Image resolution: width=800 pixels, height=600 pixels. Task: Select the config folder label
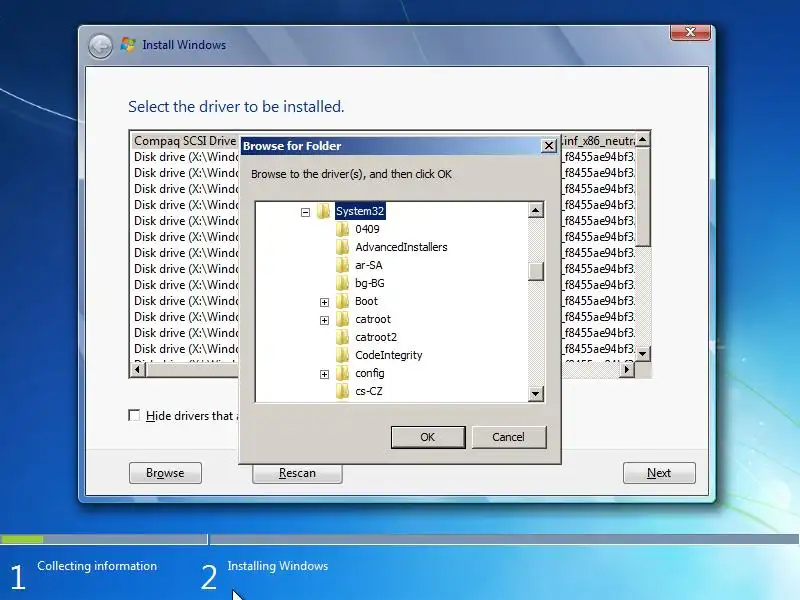[x=370, y=373]
